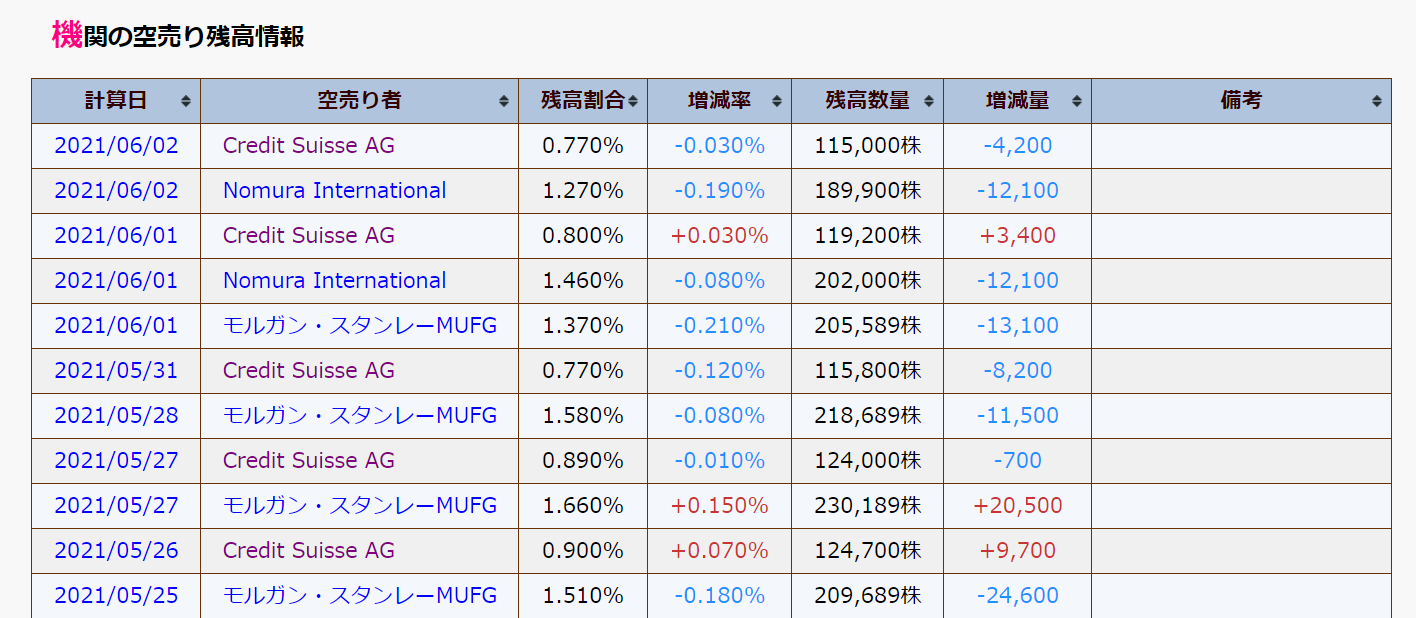Select the 残高割合 column header text
This screenshot has height=618, width=1416.
[x=583, y=101]
